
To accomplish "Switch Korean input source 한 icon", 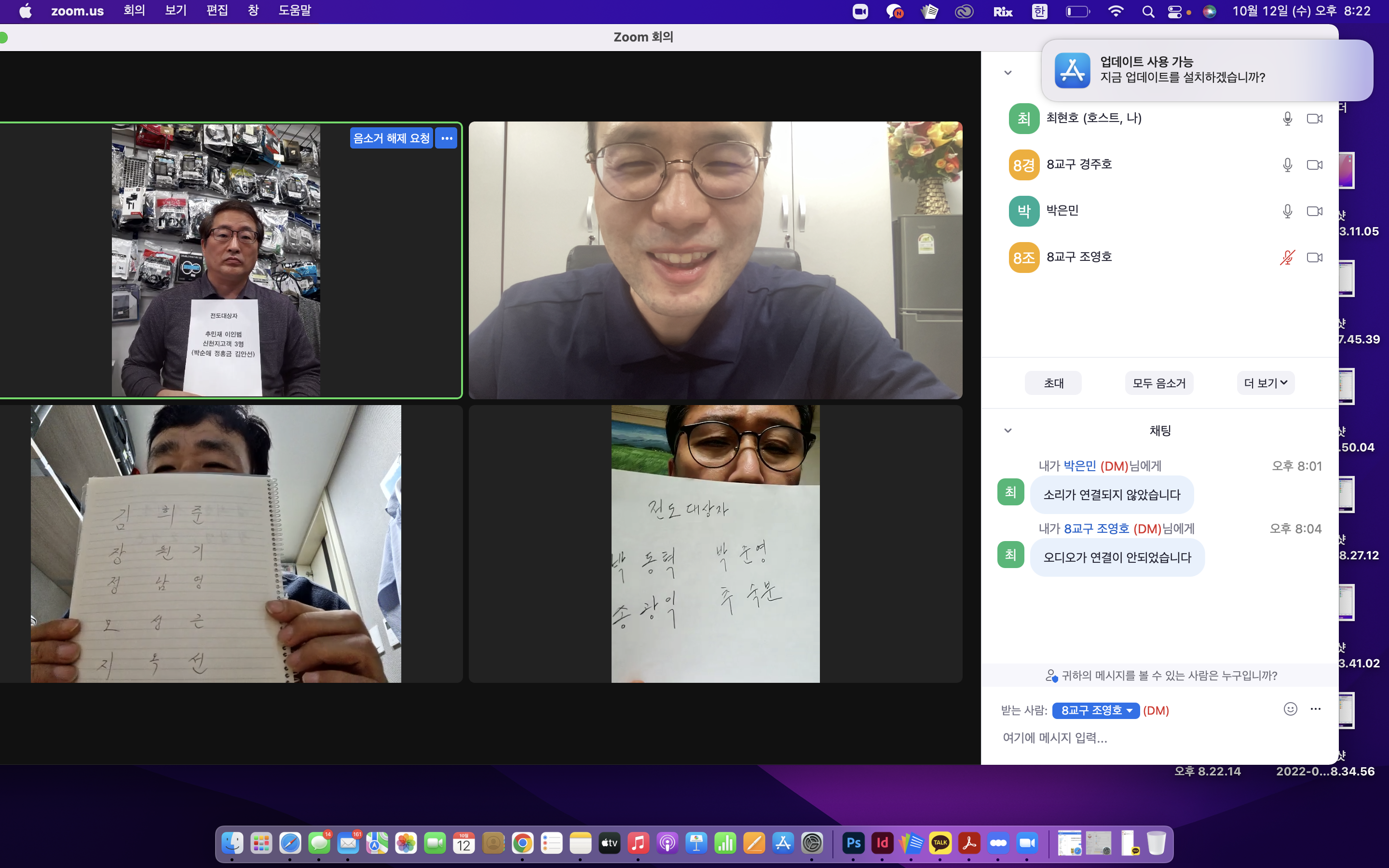I will (1039, 12).
